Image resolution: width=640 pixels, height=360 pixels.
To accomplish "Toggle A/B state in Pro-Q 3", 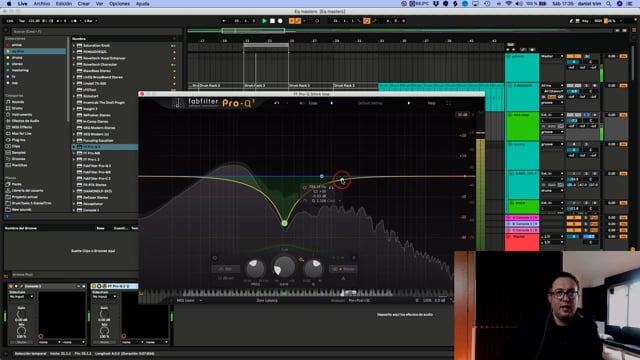I will tap(302, 103).
